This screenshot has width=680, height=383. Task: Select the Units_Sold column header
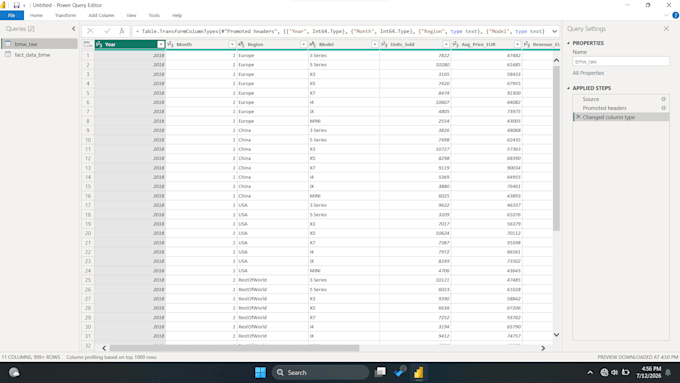pyautogui.click(x=415, y=44)
